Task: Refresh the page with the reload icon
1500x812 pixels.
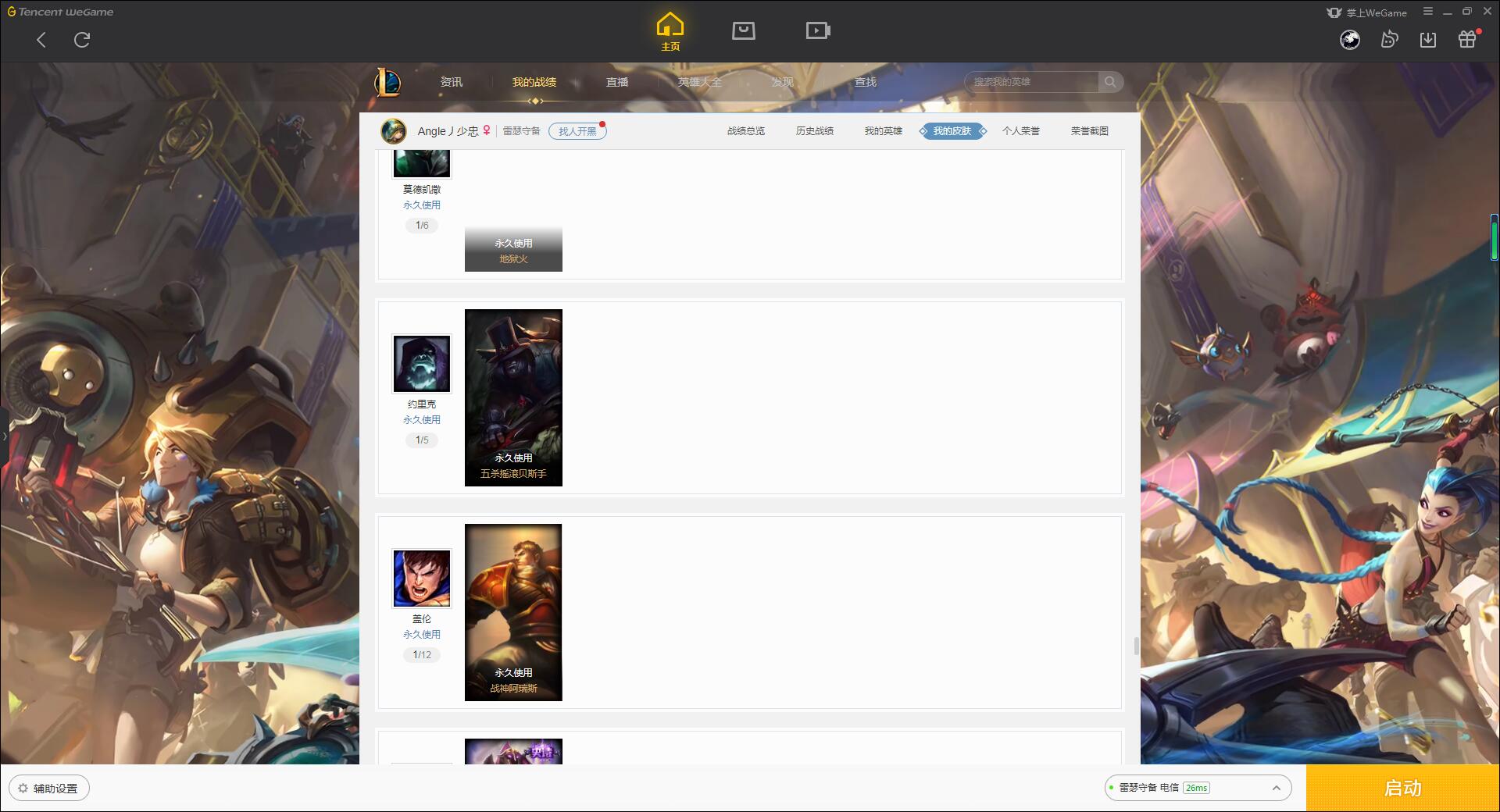Action: (x=82, y=40)
